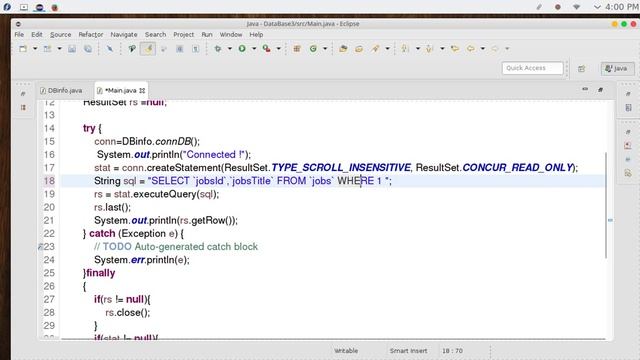Open the Refactor menu
Screen dimensions: 640x360
(x=91, y=35)
